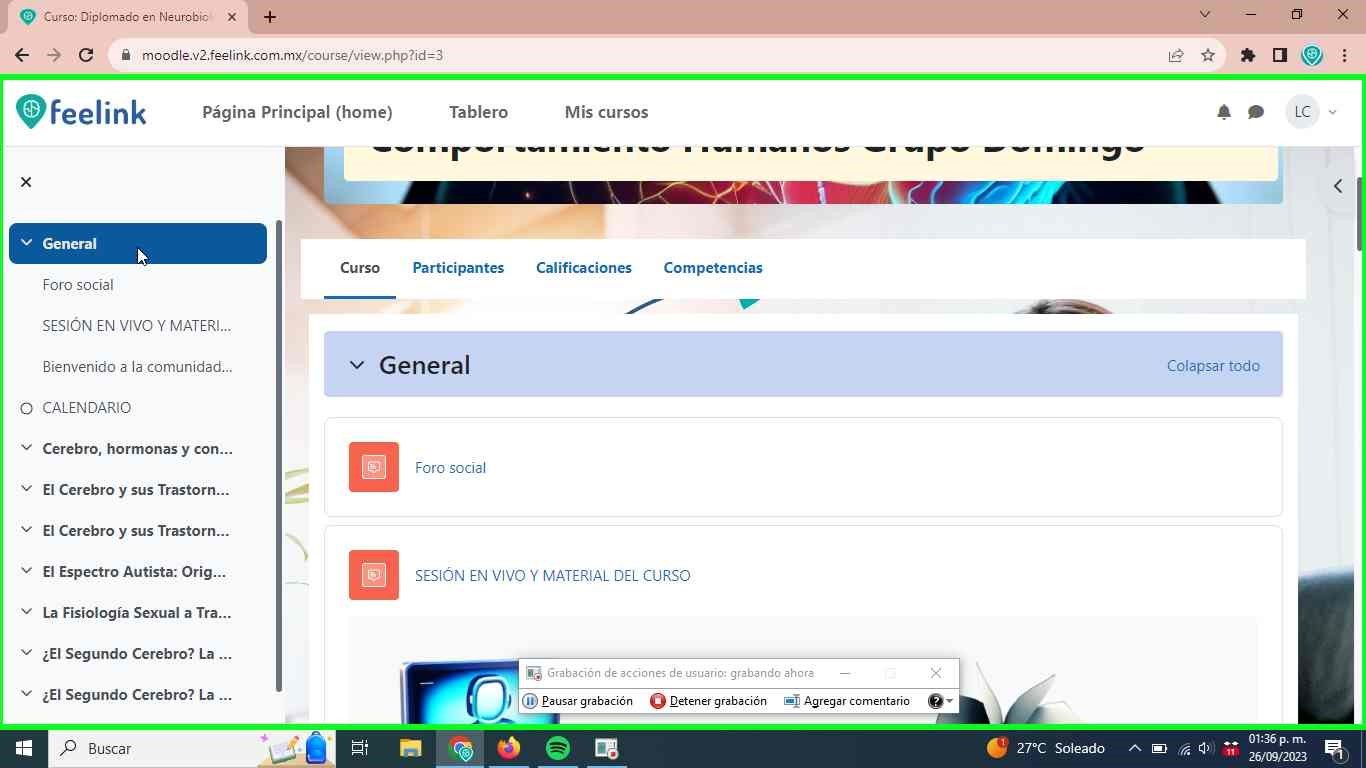Collapse the right block drawer chevron
This screenshot has width=1366, height=768.
point(1337,185)
